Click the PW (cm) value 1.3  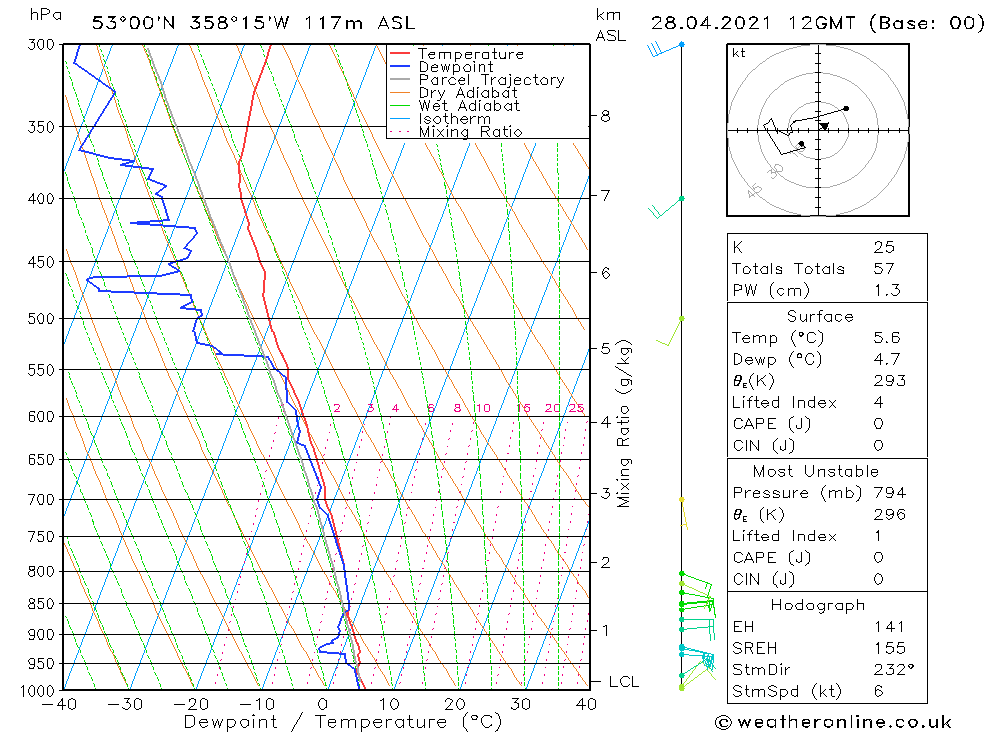(887, 290)
